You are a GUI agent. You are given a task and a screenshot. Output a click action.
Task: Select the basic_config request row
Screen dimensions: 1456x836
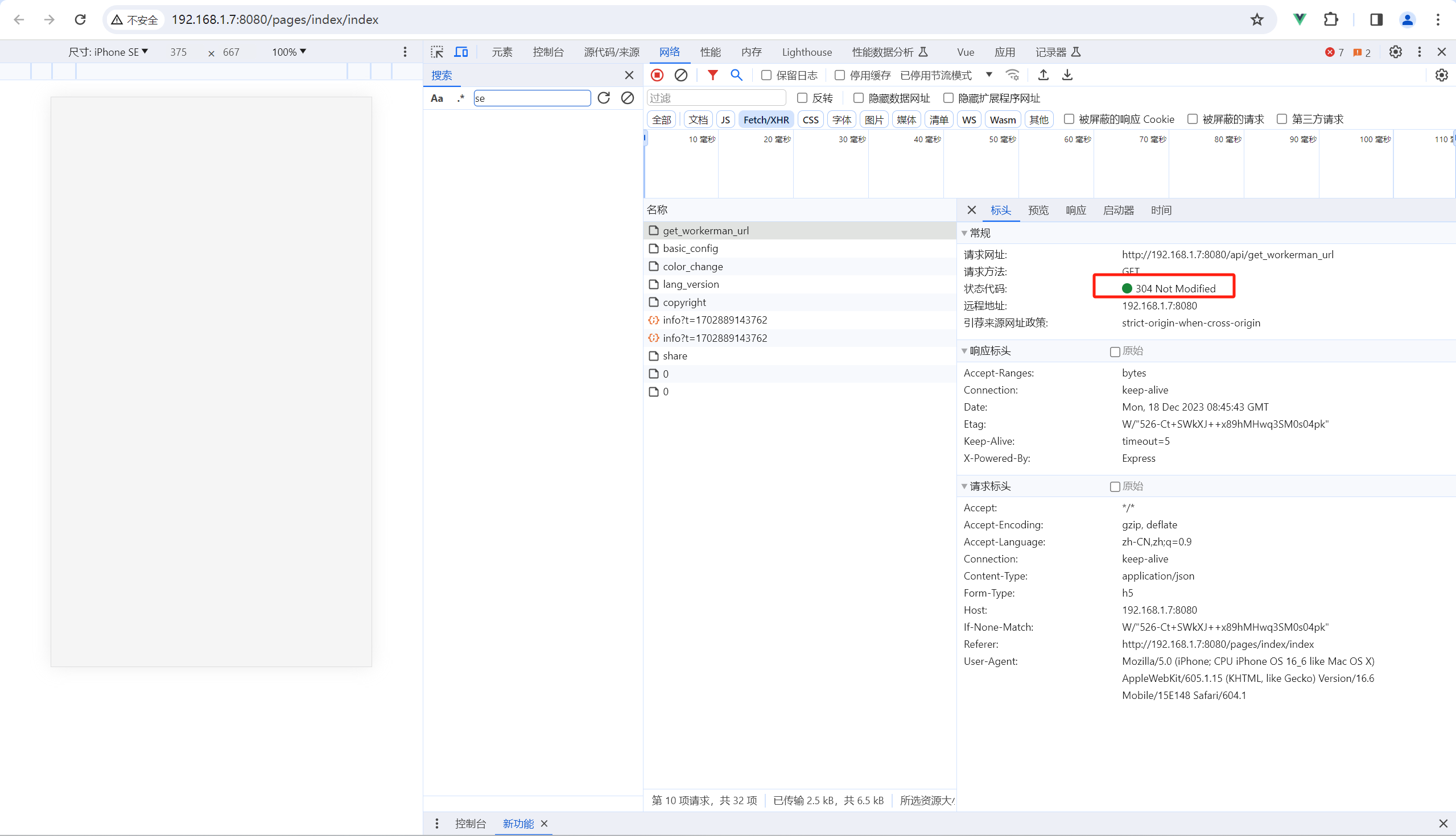(x=799, y=249)
